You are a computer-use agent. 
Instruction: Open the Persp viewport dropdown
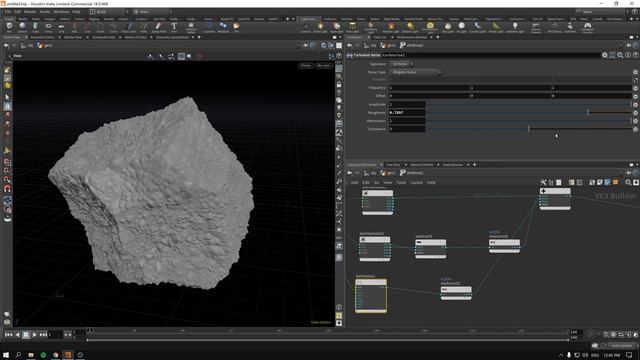pyautogui.click(x=306, y=66)
